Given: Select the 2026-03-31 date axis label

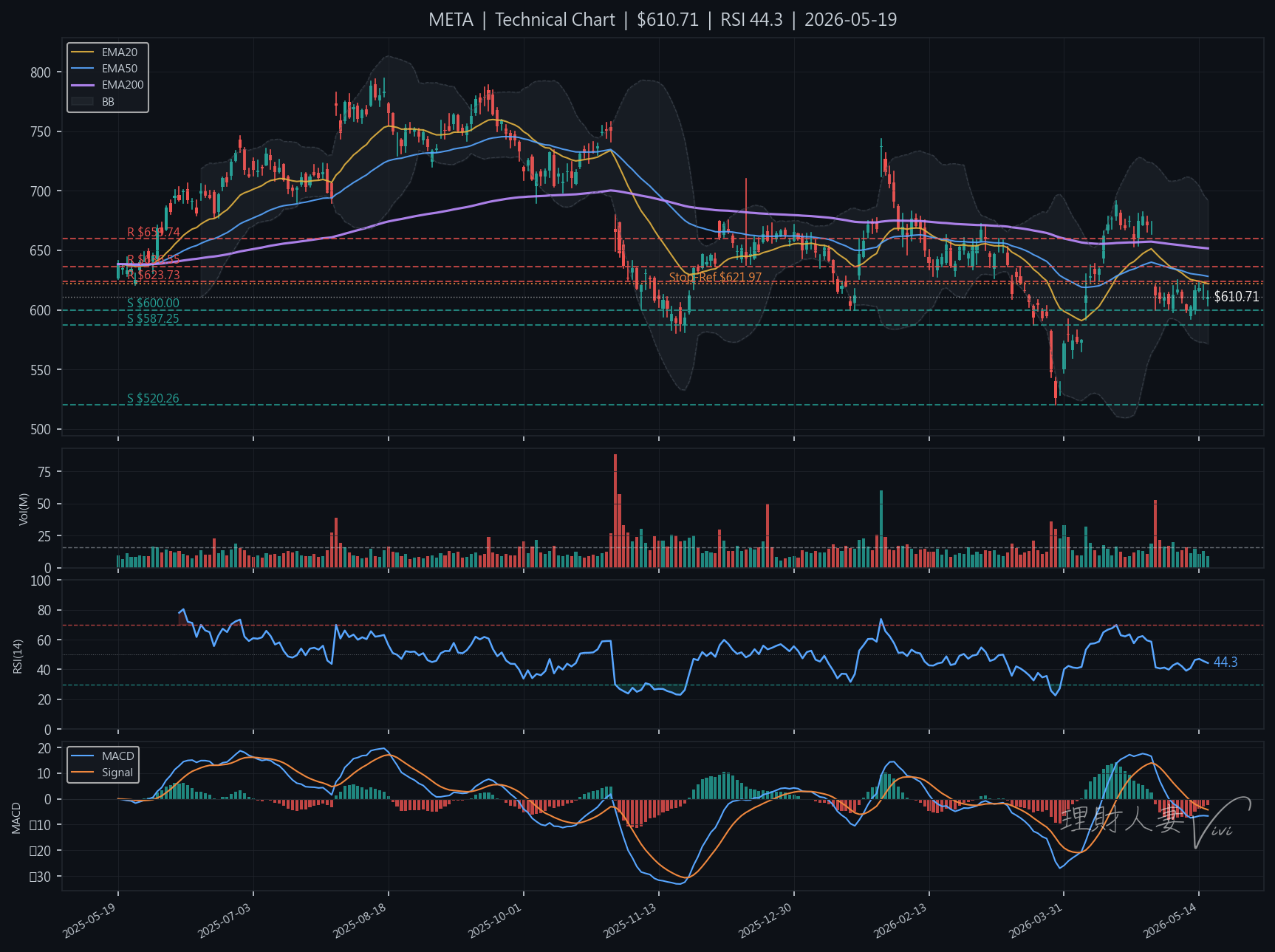Looking at the screenshot, I should click(x=1036, y=920).
